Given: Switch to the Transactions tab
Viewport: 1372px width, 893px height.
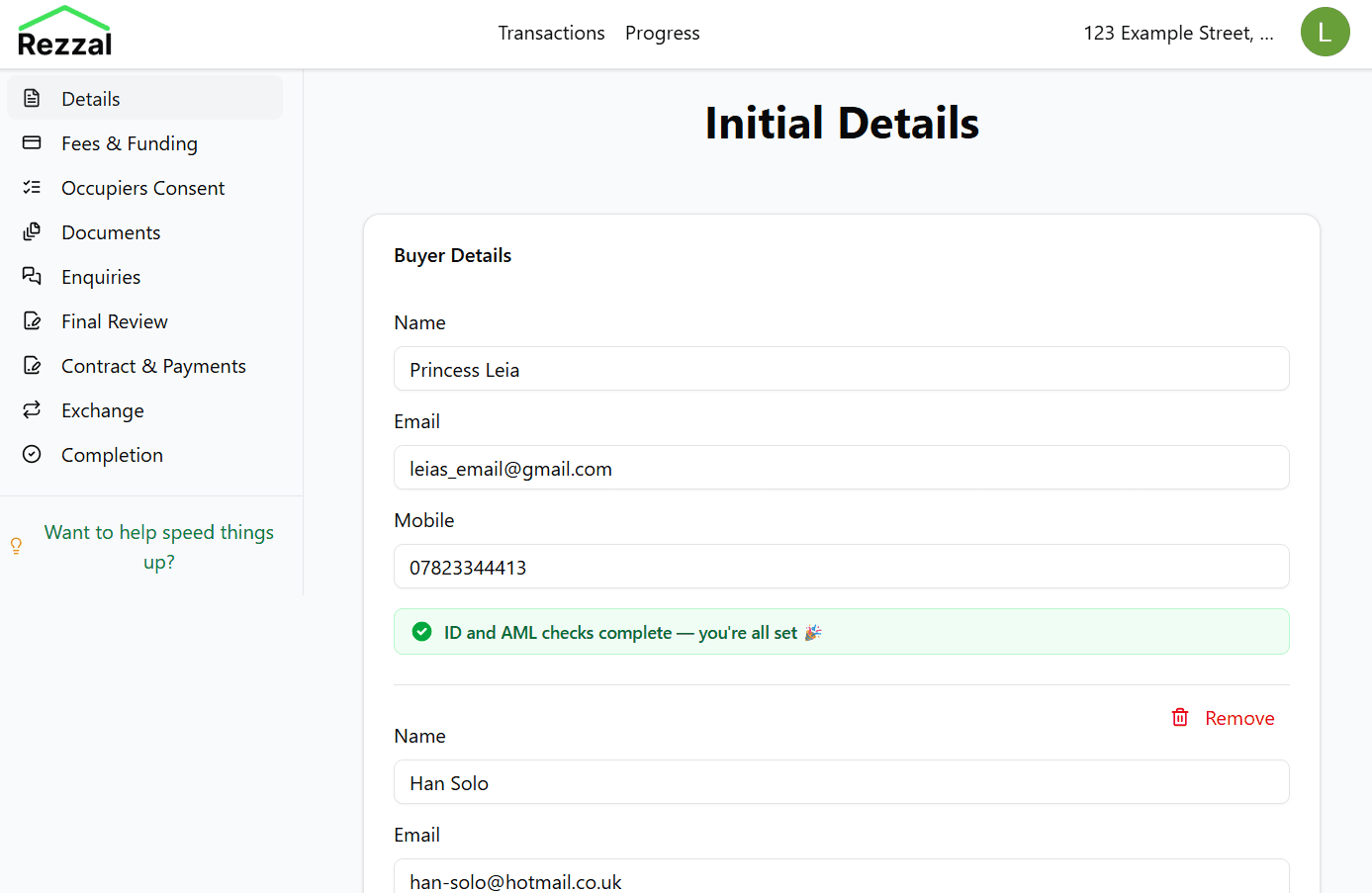Looking at the screenshot, I should click(x=551, y=32).
